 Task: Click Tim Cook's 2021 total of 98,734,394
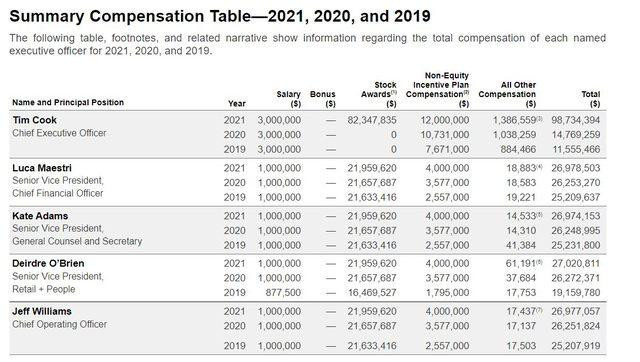[x=576, y=120]
